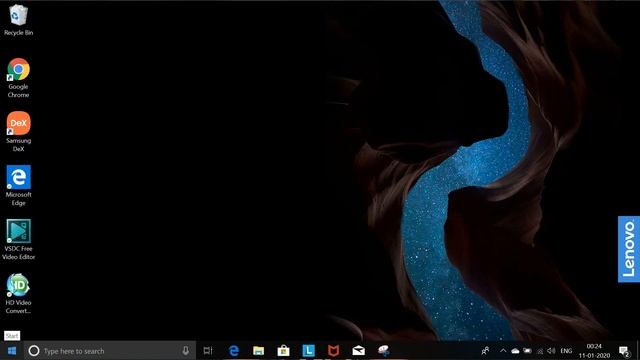
Task: Open the Wi-Fi network tray icon
Action: pyautogui.click(x=540, y=351)
